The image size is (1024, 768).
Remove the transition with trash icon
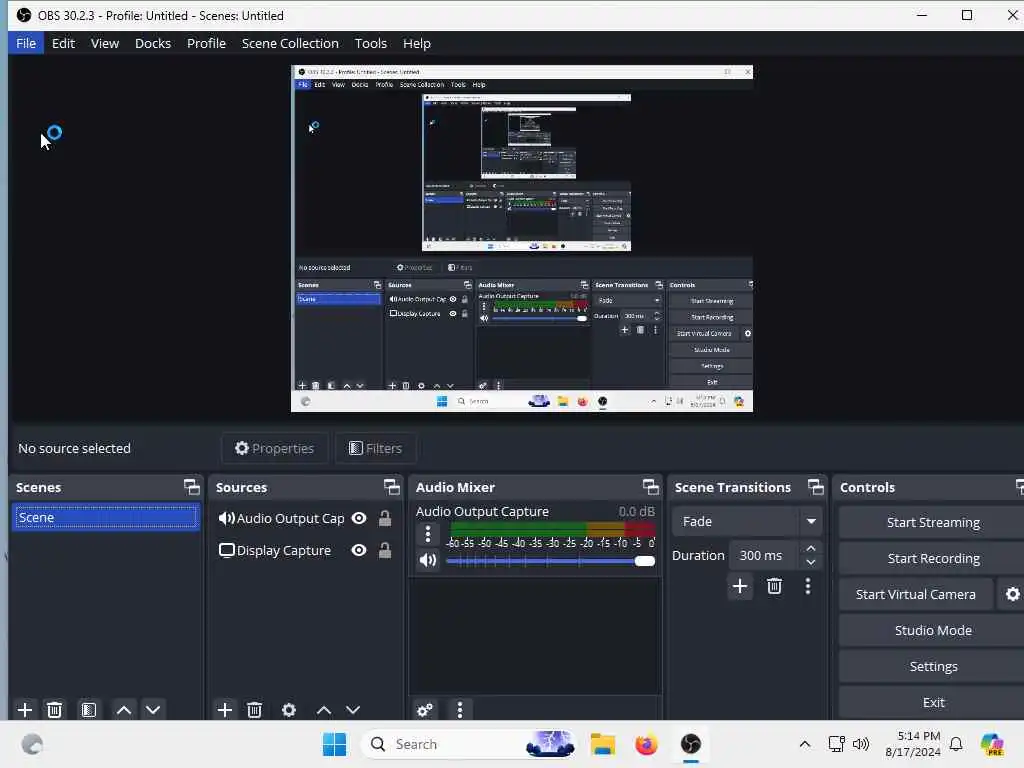(x=775, y=586)
